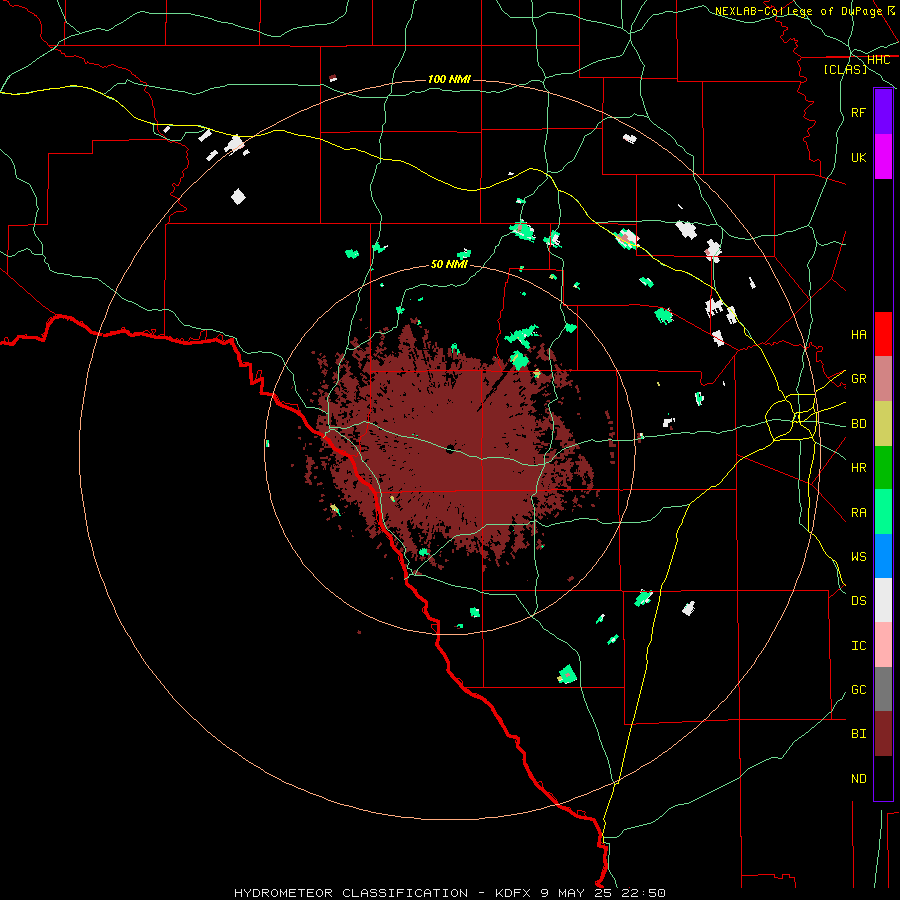Click the GR legend label

tap(858, 379)
